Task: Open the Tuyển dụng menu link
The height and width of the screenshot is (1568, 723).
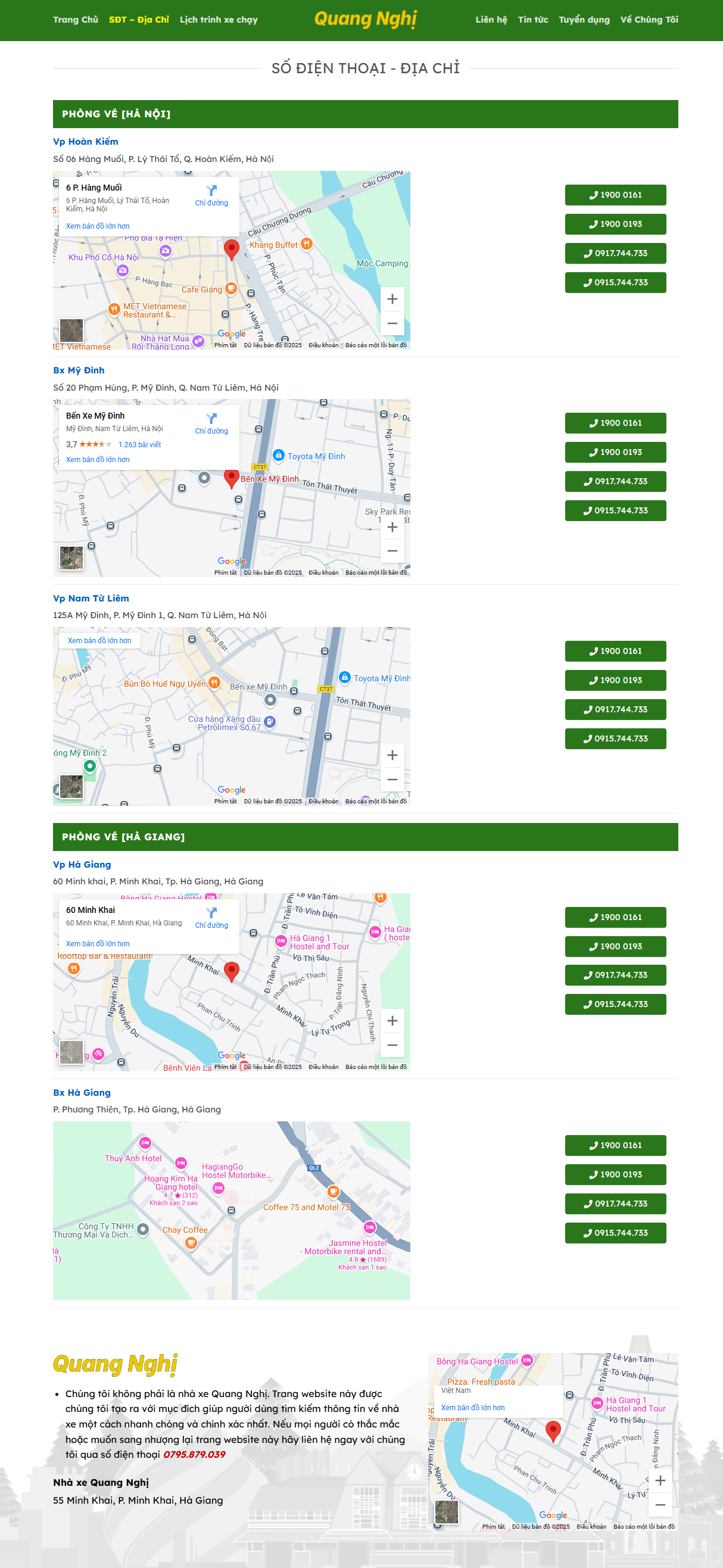Action: point(584,20)
